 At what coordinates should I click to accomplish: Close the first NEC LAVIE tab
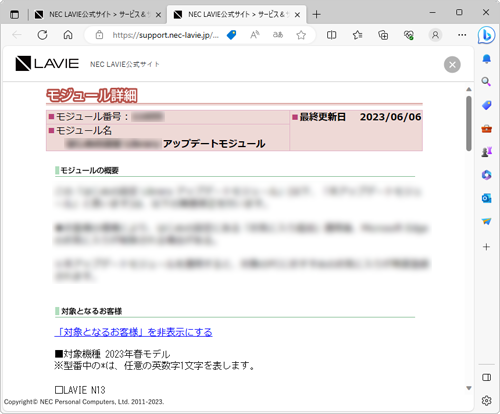click(159, 15)
